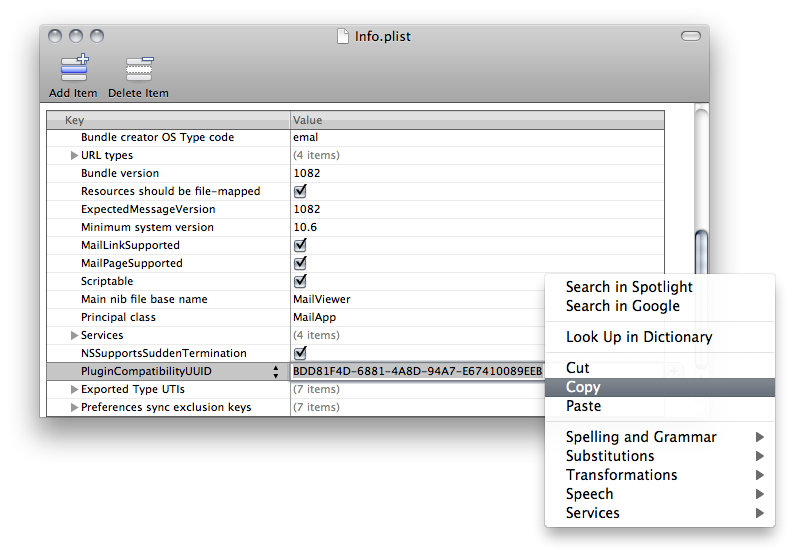The image size is (800, 550).
Task: Select the Bundle creator OS Type code row
Action: click(x=355, y=137)
